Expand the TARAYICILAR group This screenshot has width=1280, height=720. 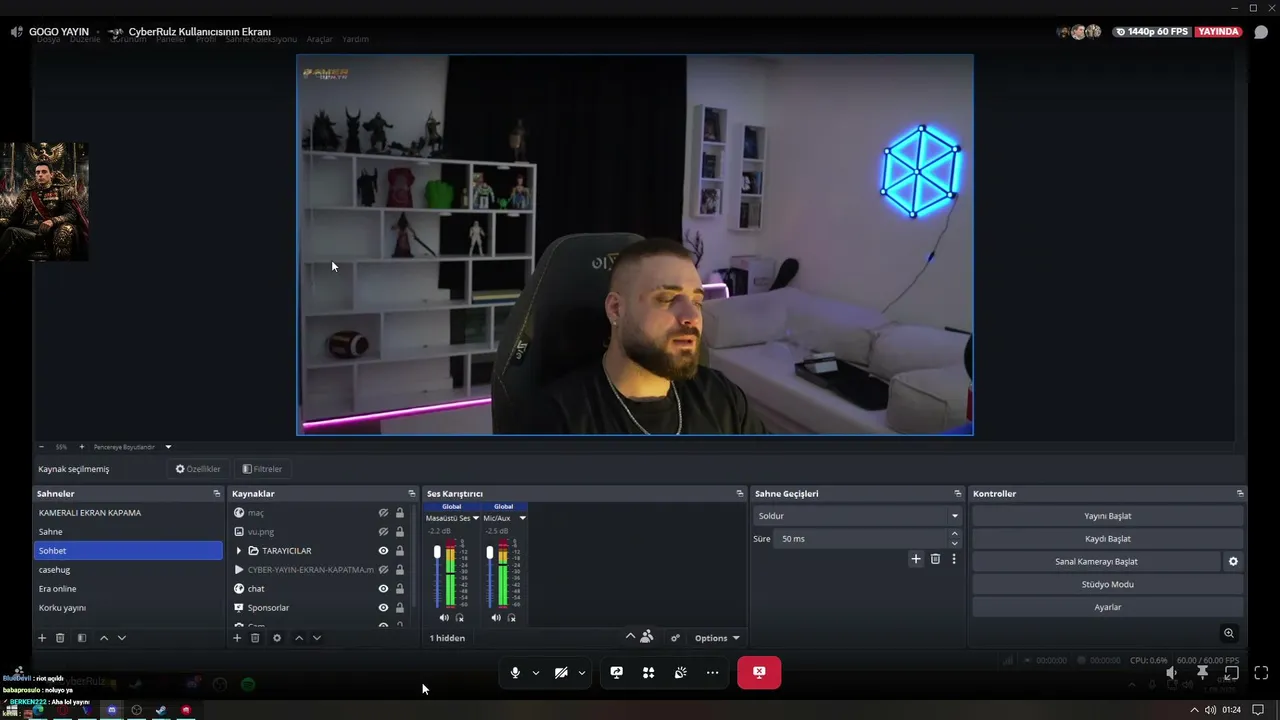238,551
